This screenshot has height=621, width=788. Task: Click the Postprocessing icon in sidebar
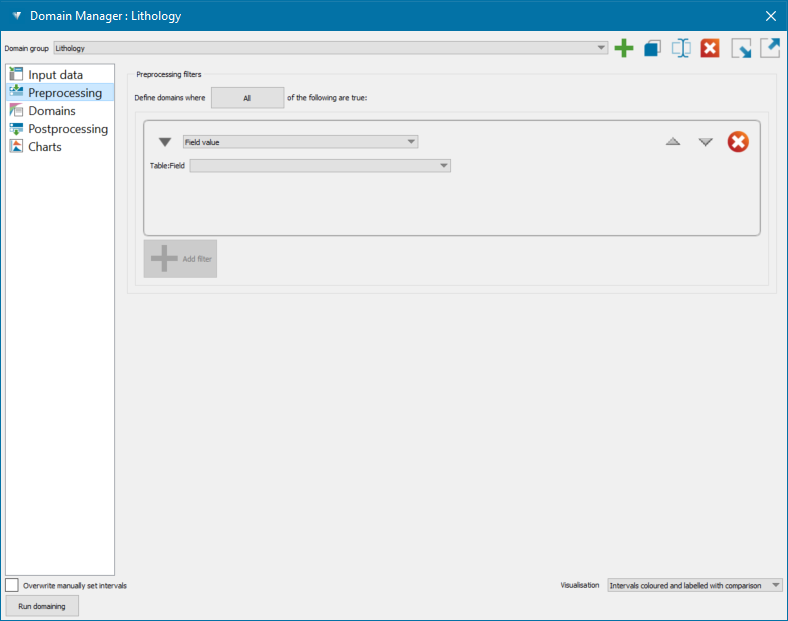point(16,128)
